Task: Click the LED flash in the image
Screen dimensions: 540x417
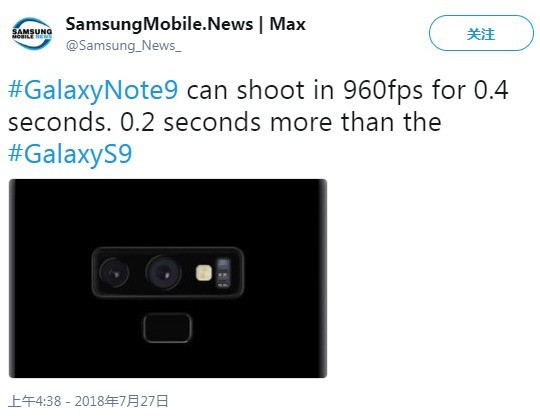Action: (x=204, y=273)
